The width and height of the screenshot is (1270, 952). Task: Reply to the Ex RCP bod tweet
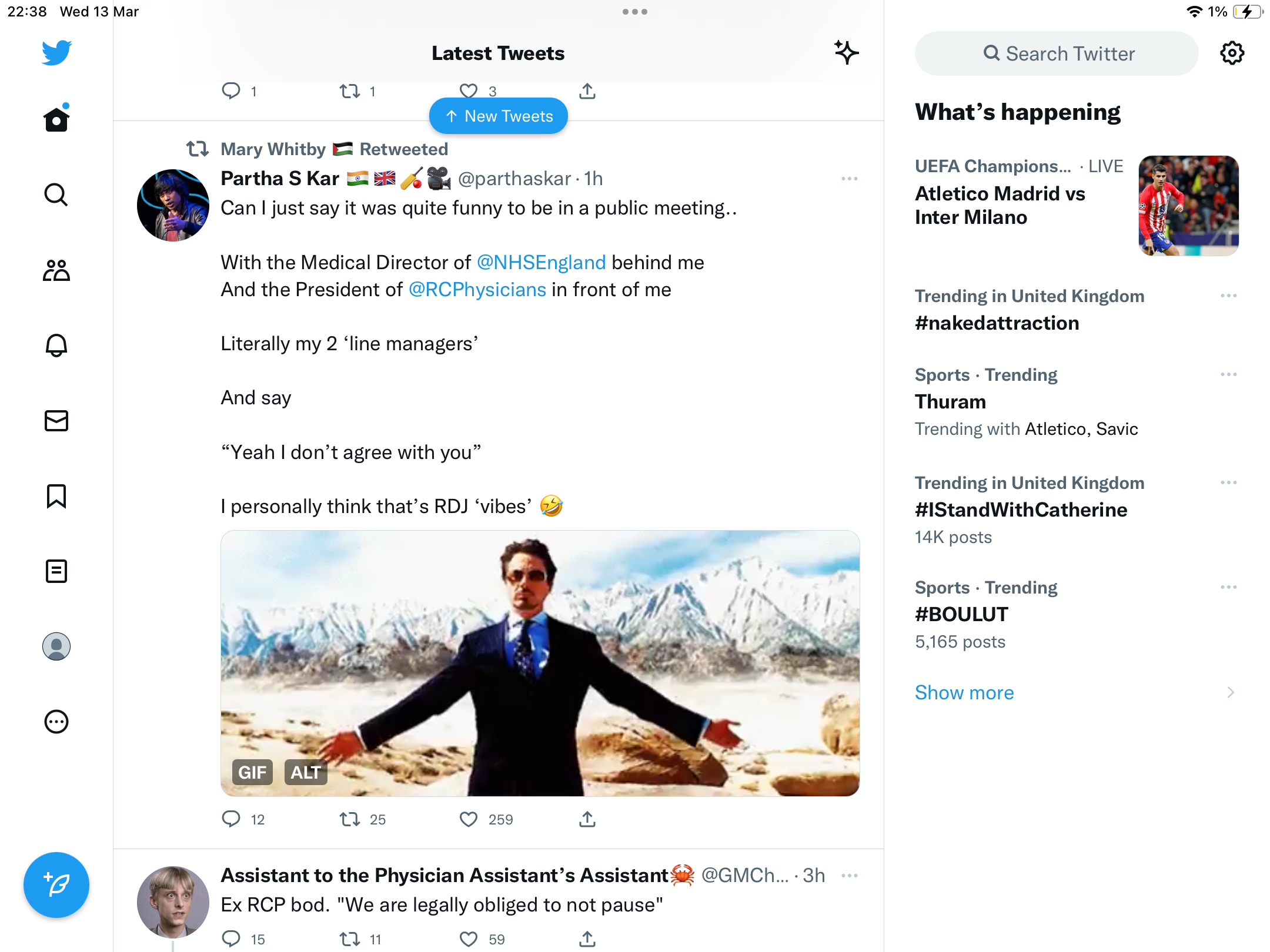pyautogui.click(x=231, y=938)
